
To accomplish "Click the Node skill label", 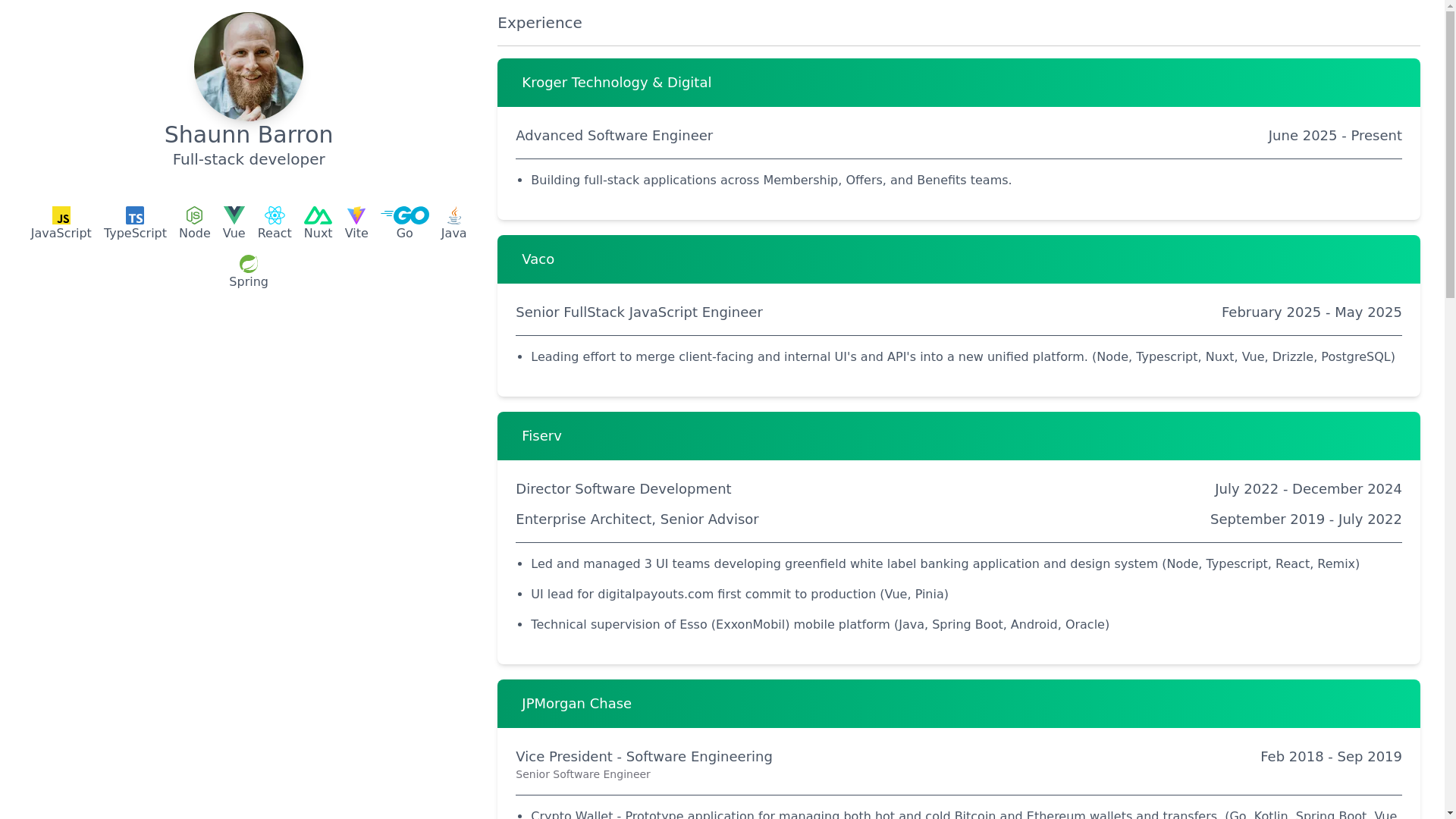I will click(x=195, y=234).
